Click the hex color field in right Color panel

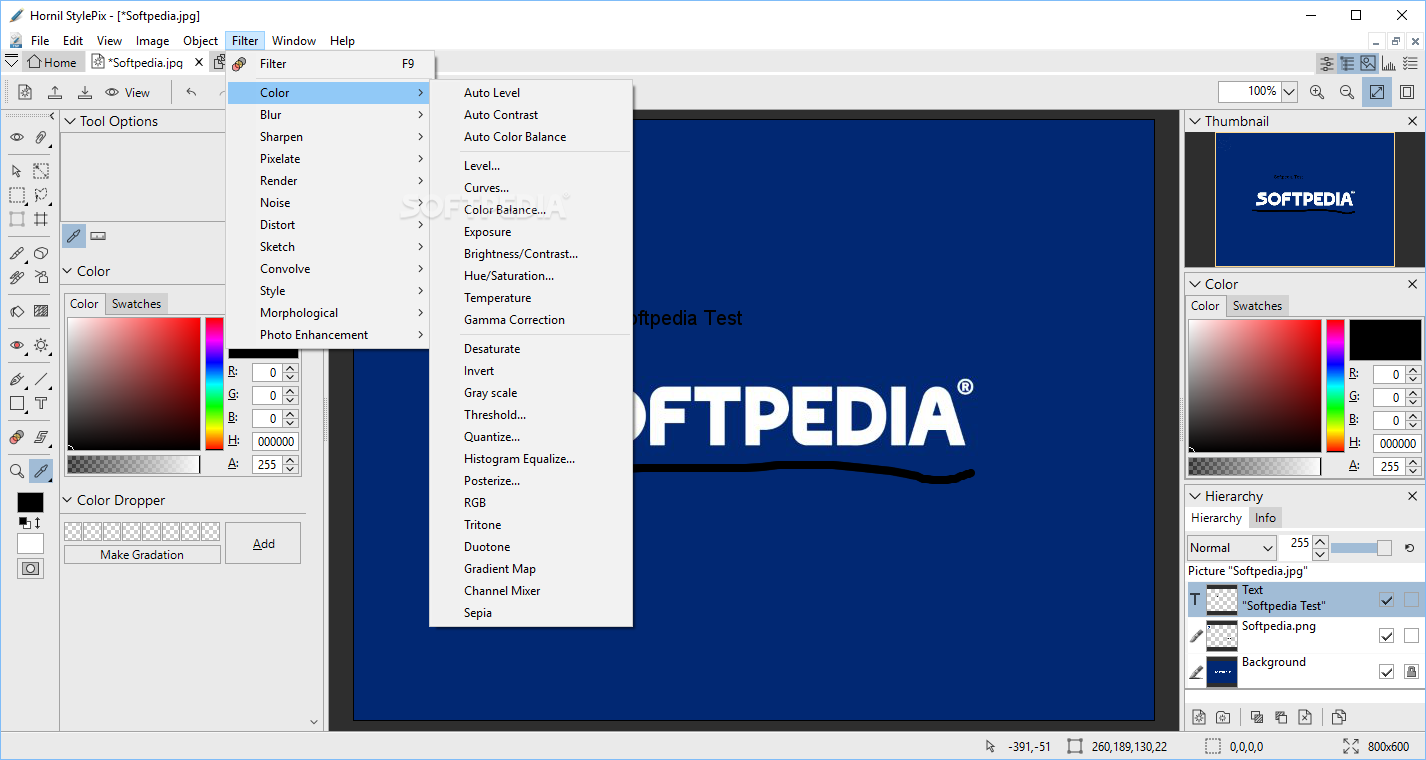pos(1397,443)
